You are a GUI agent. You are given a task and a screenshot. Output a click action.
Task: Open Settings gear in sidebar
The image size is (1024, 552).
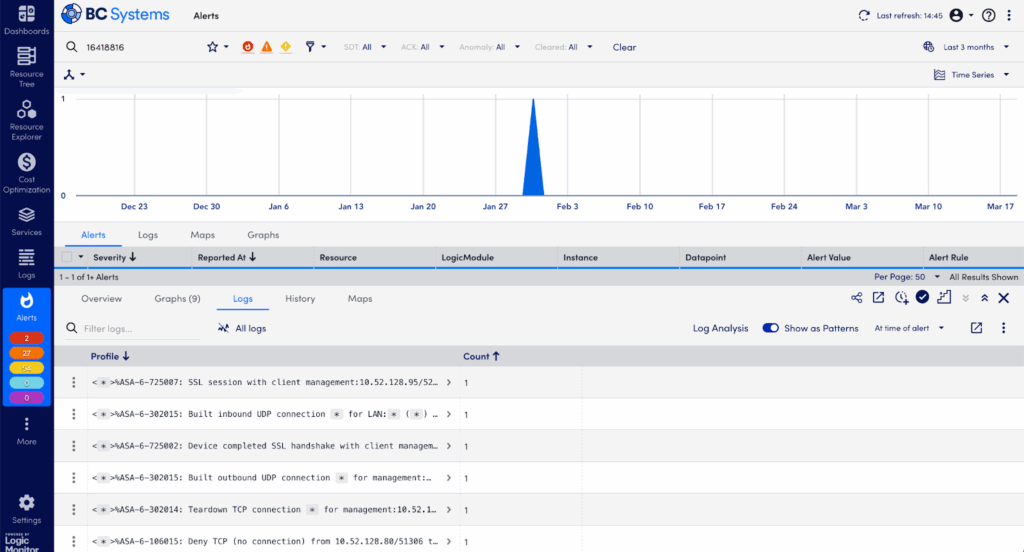point(26,509)
